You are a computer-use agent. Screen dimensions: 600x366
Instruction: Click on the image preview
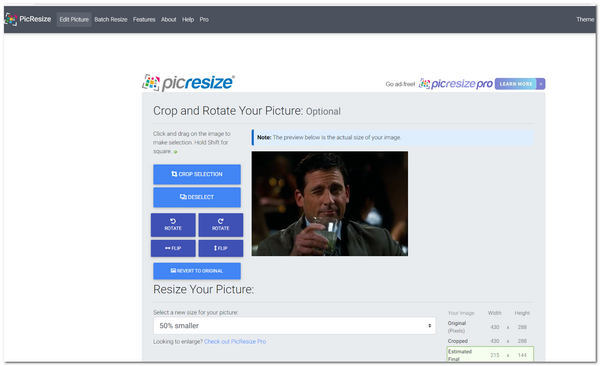(x=329, y=203)
